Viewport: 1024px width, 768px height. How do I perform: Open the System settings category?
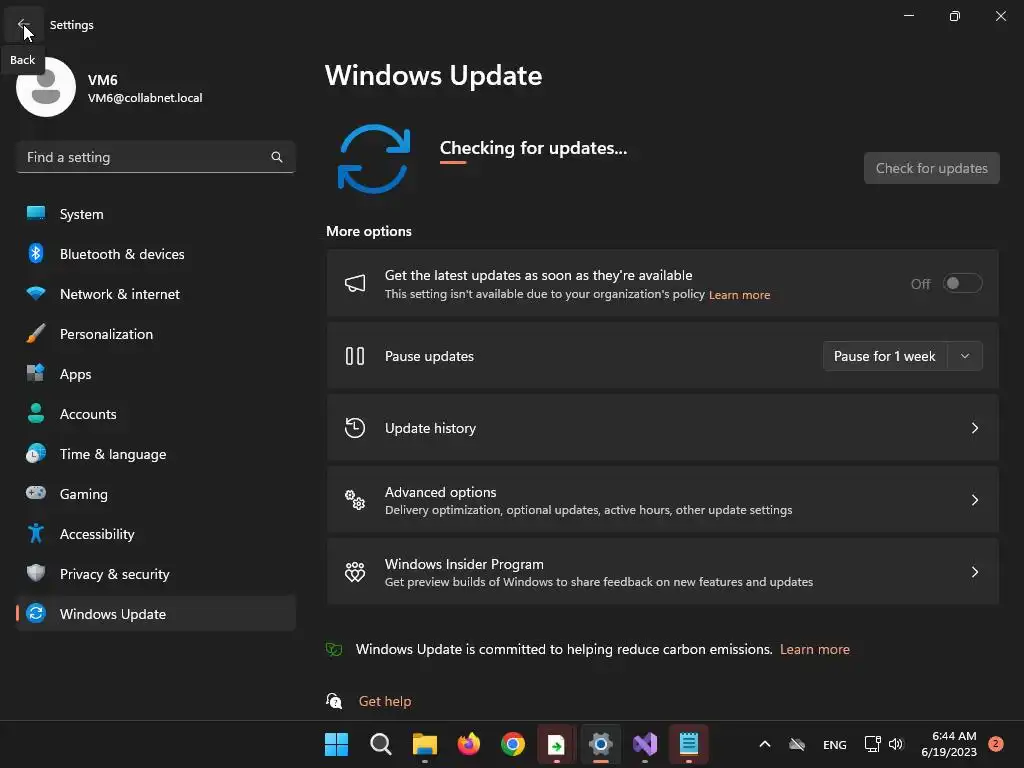pos(155,214)
